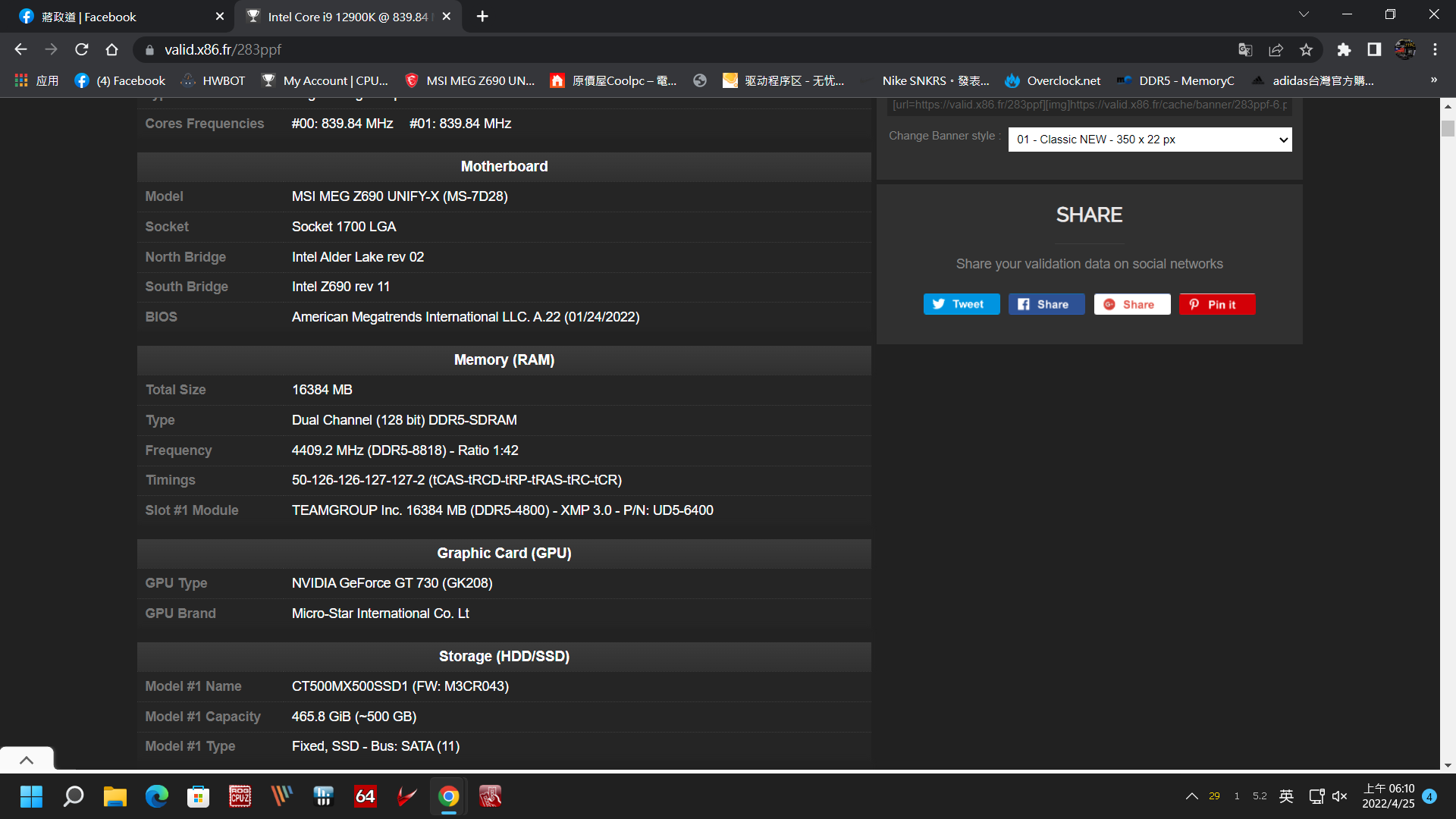Open the AIDA64 taskbar icon
The height and width of the screenshot is (819, 1456).
point(366,796)
